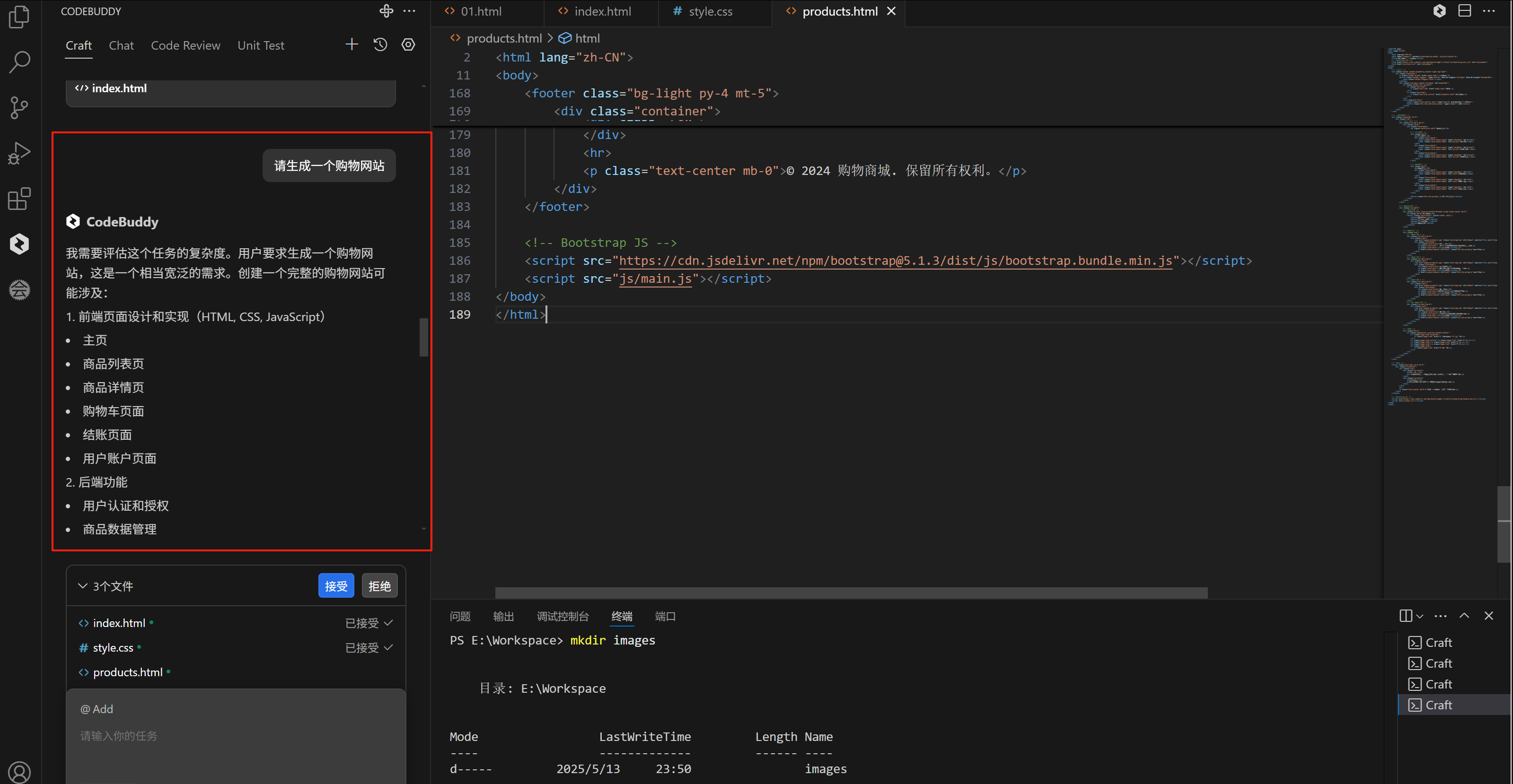Click the CodeBuddy icon in activity bar
1513x784 pixels.
(x=19, y=244)
